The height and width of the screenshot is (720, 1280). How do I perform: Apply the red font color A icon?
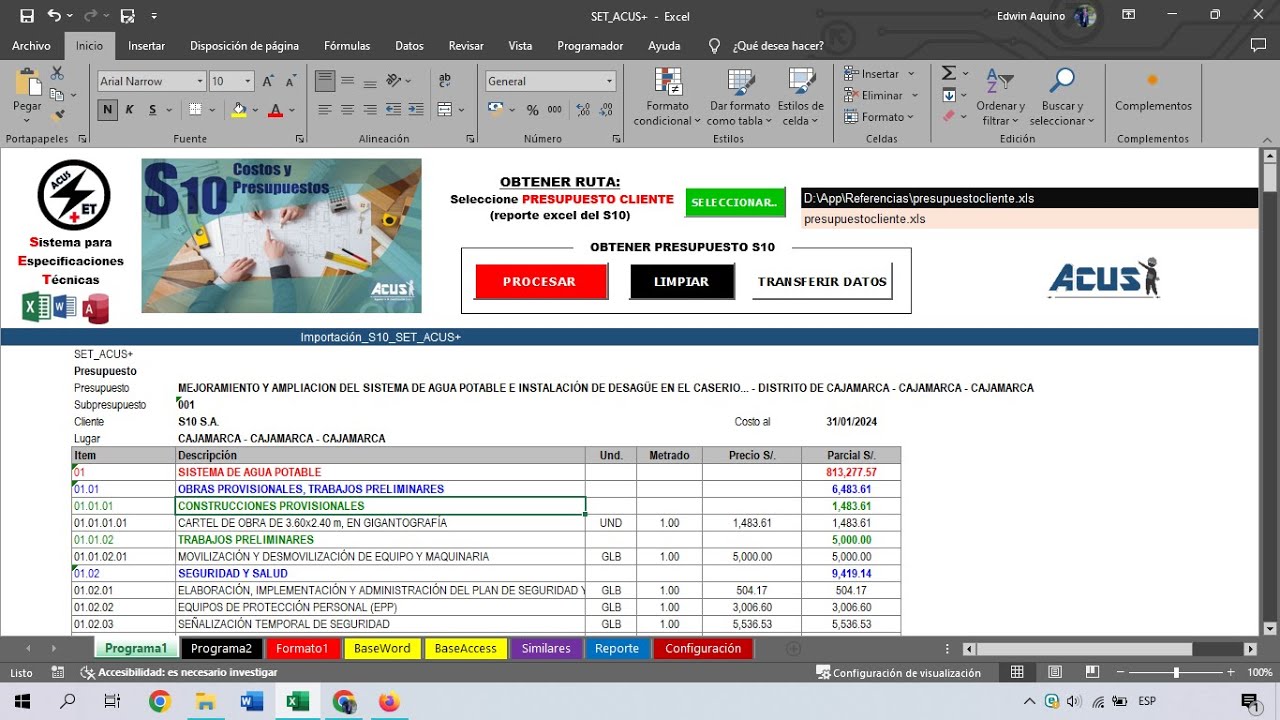tap(275, 110)
